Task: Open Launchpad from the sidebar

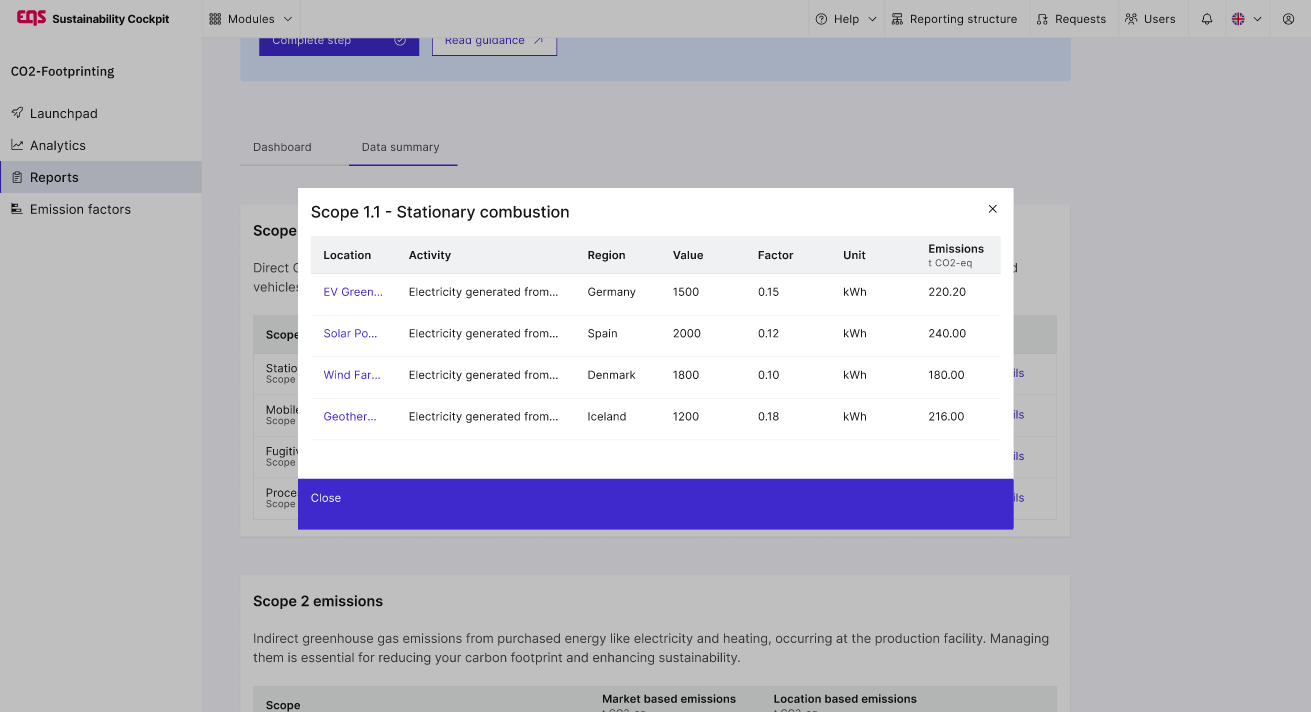Action: (x=63, y=114)
